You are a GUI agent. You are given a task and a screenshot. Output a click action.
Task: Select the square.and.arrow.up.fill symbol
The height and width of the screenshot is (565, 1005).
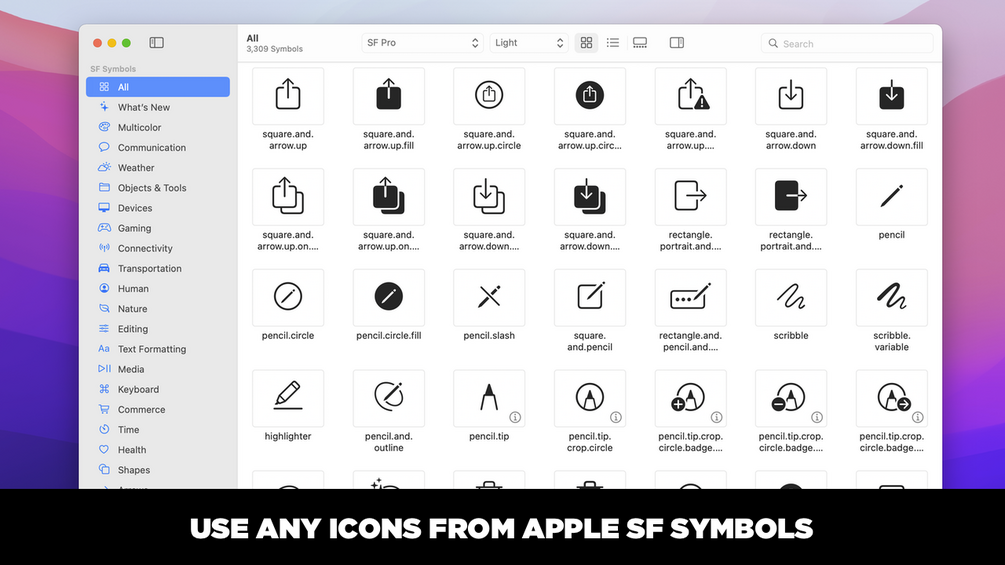coord(388,96)
